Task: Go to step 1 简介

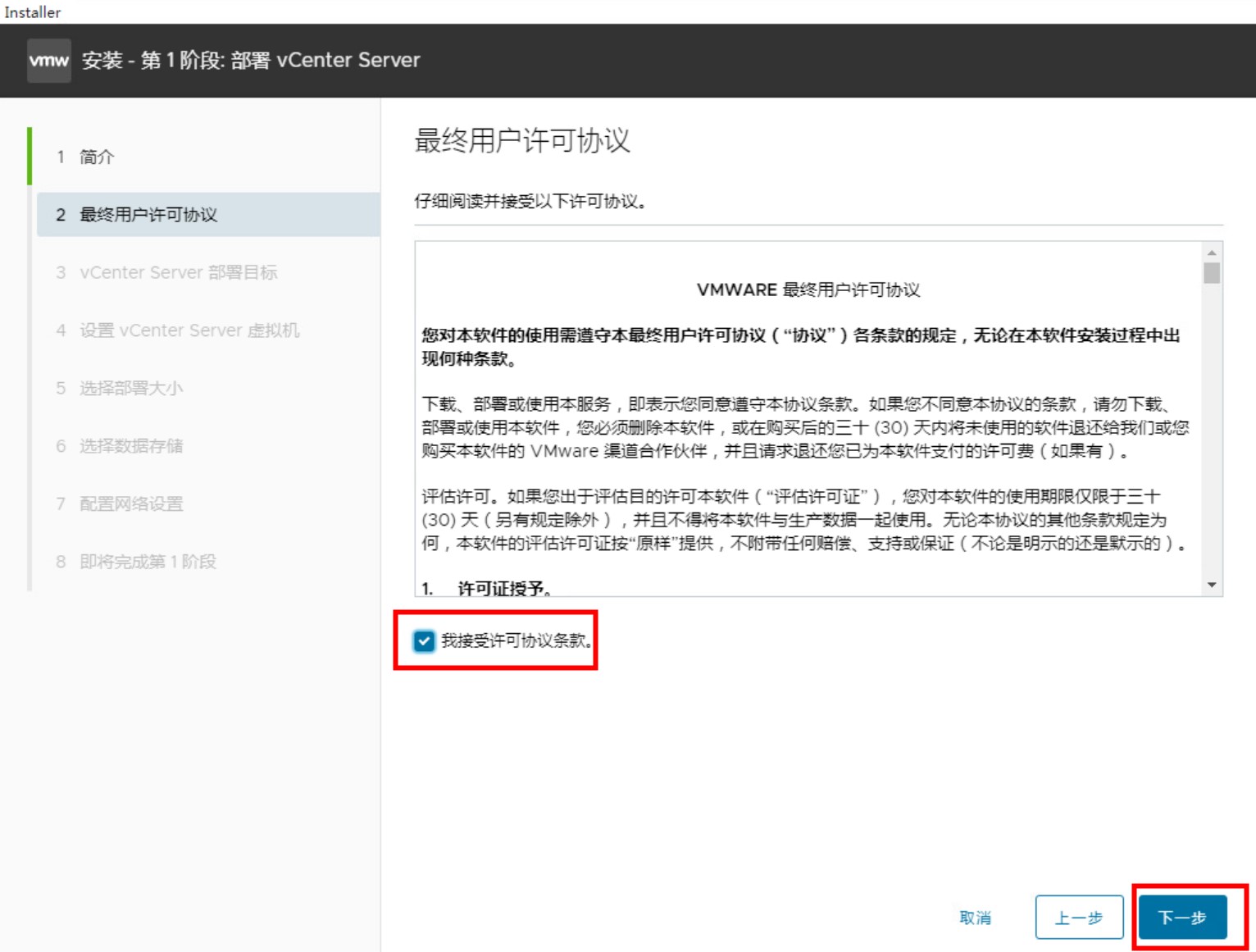Action: [97, 157]
